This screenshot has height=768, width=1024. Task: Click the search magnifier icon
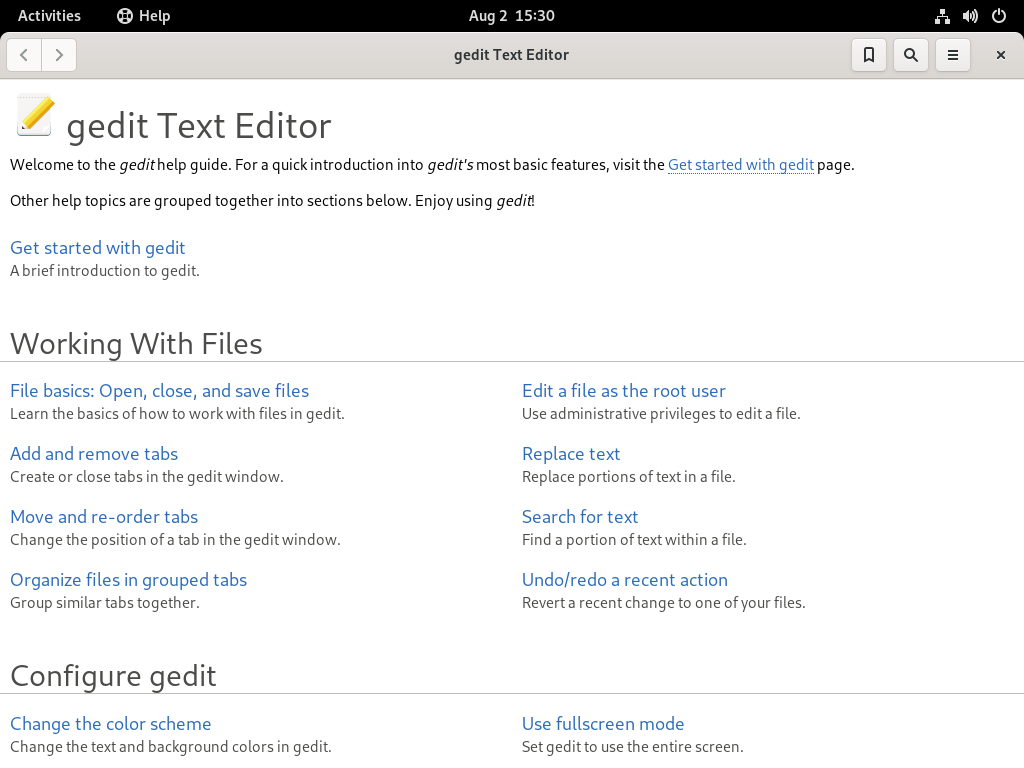[910, 55]
